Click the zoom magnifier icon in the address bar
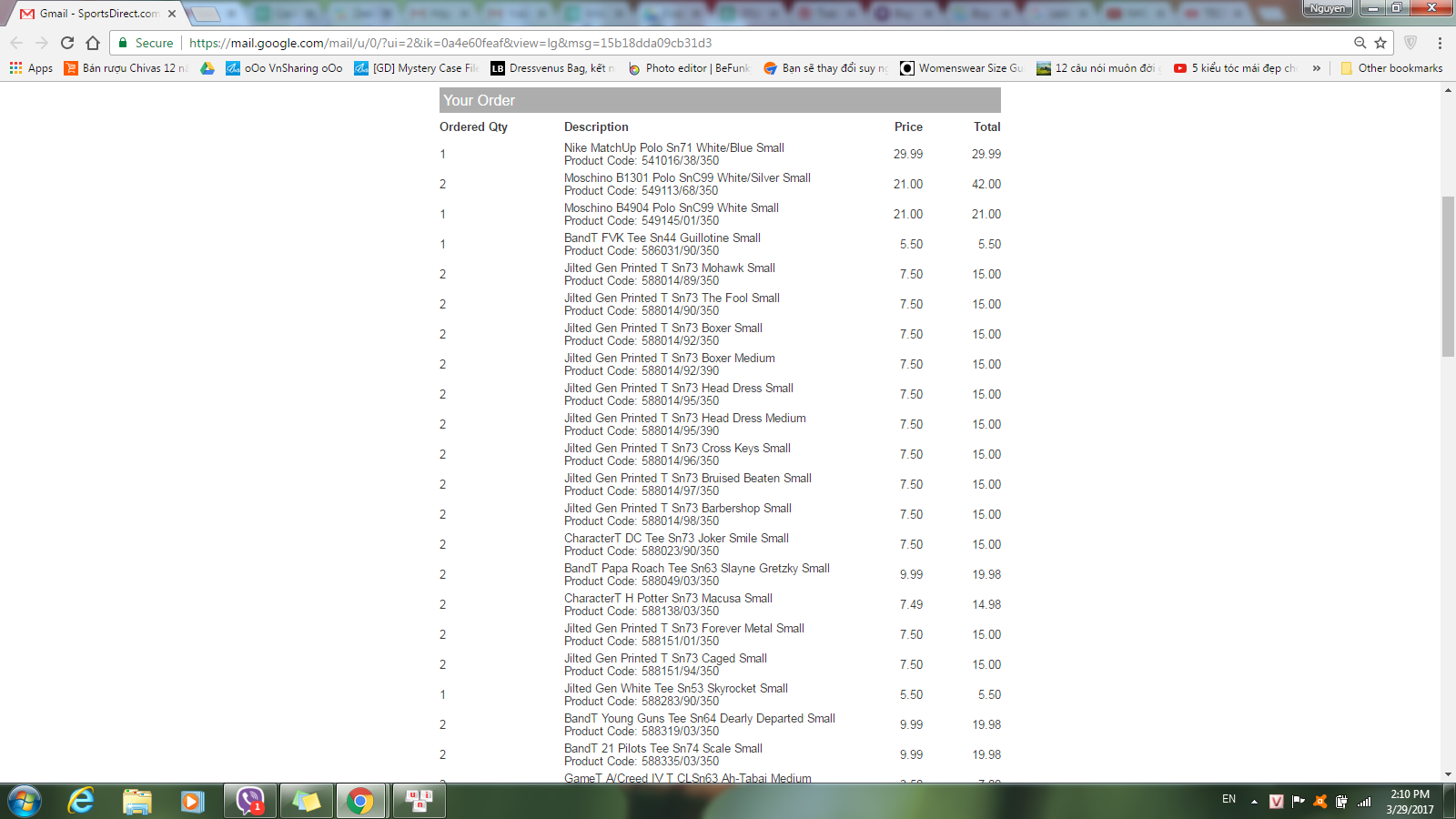 tap(1360, 43)
